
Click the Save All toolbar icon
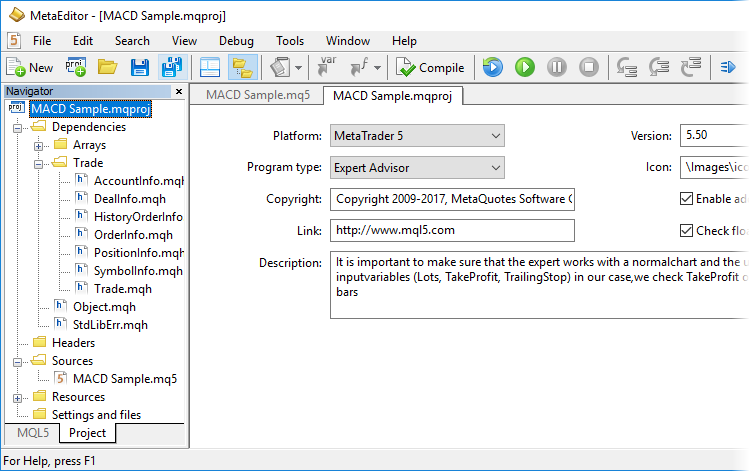[x=171, y=68]
